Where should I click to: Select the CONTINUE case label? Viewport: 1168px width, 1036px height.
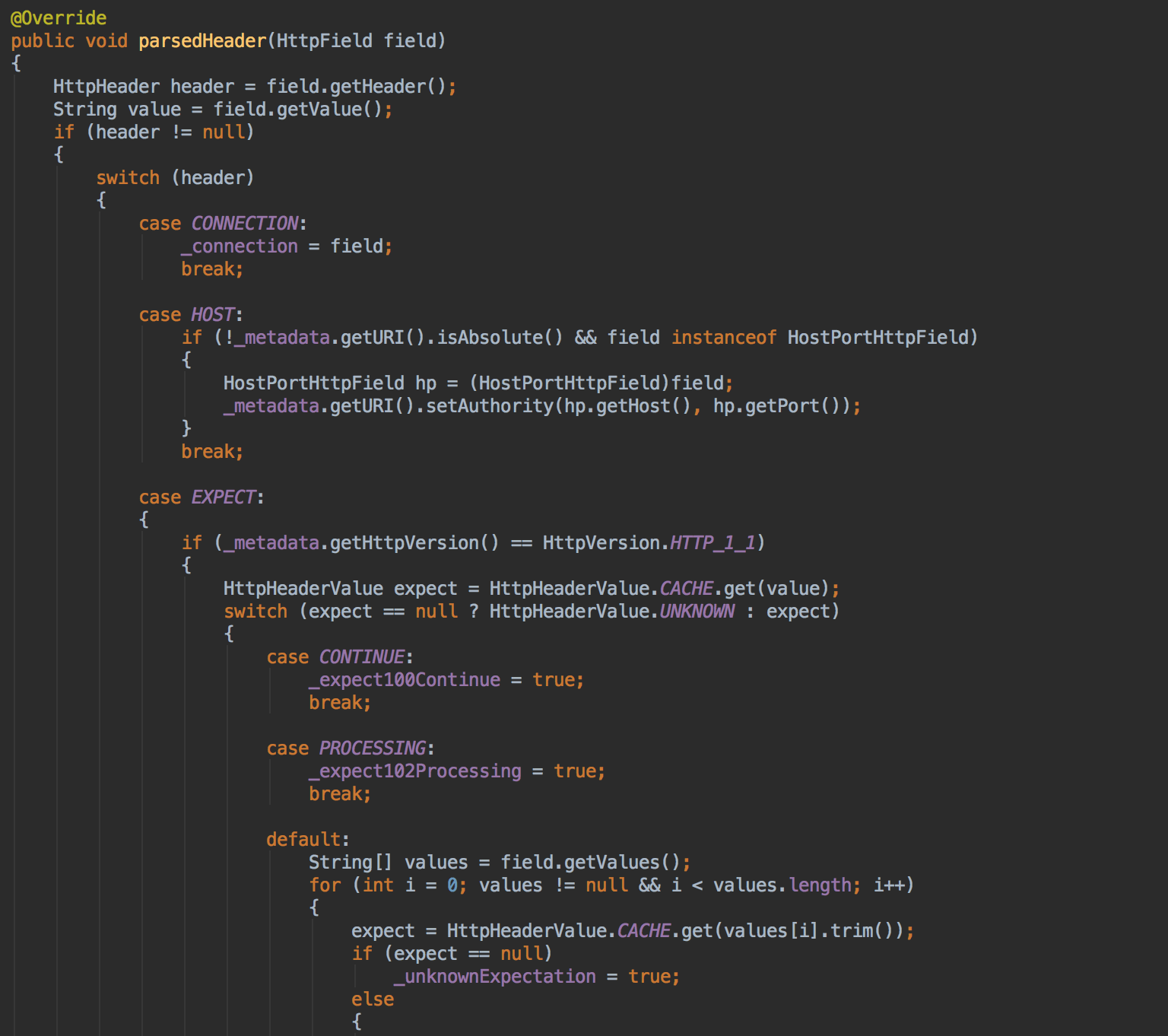coord(362,656)
